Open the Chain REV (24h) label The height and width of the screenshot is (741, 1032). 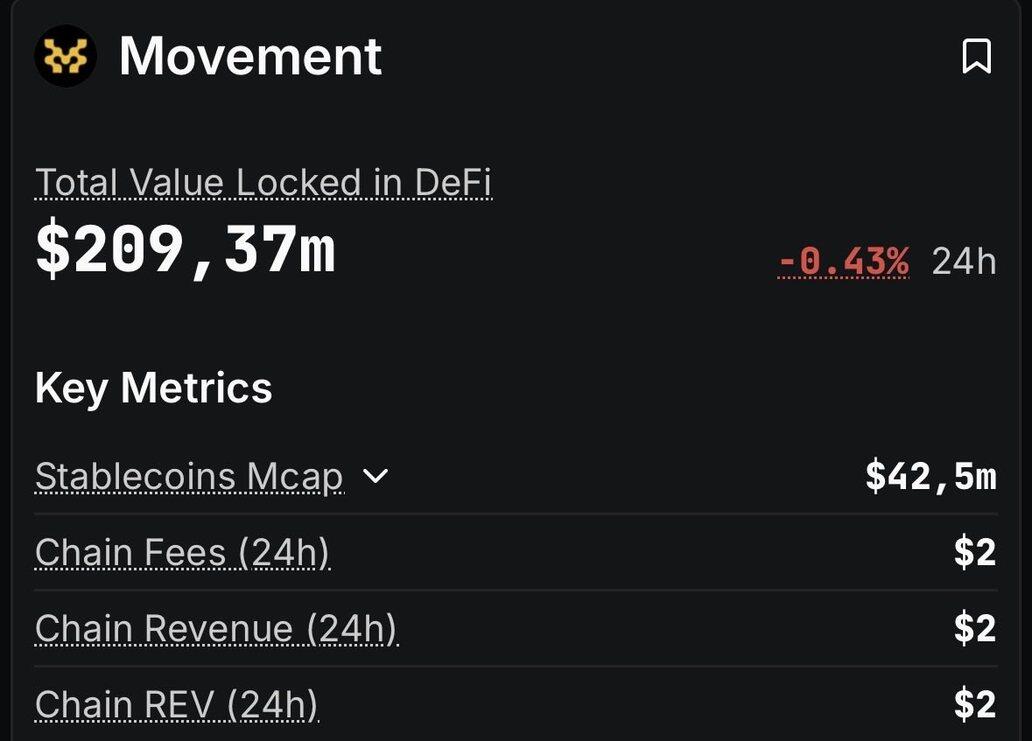176,705
